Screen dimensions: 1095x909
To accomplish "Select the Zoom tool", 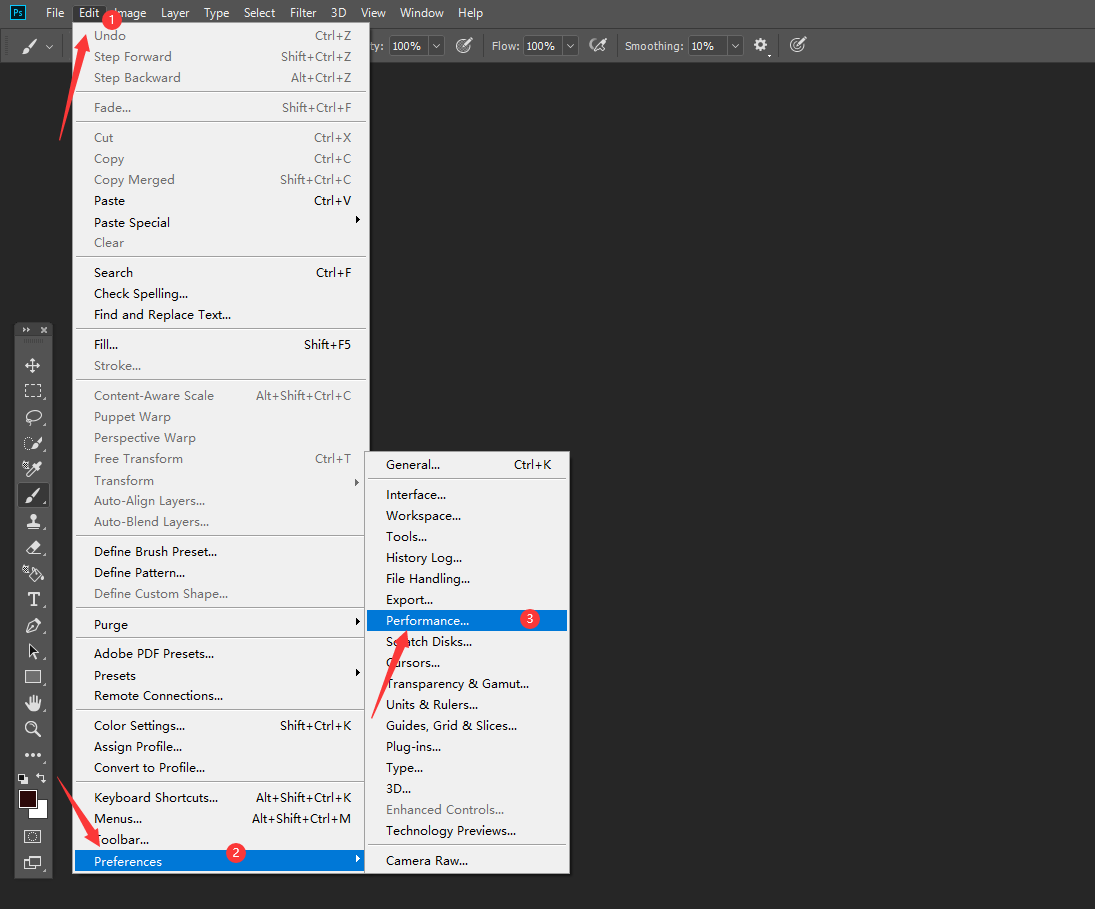I will 33,729.
